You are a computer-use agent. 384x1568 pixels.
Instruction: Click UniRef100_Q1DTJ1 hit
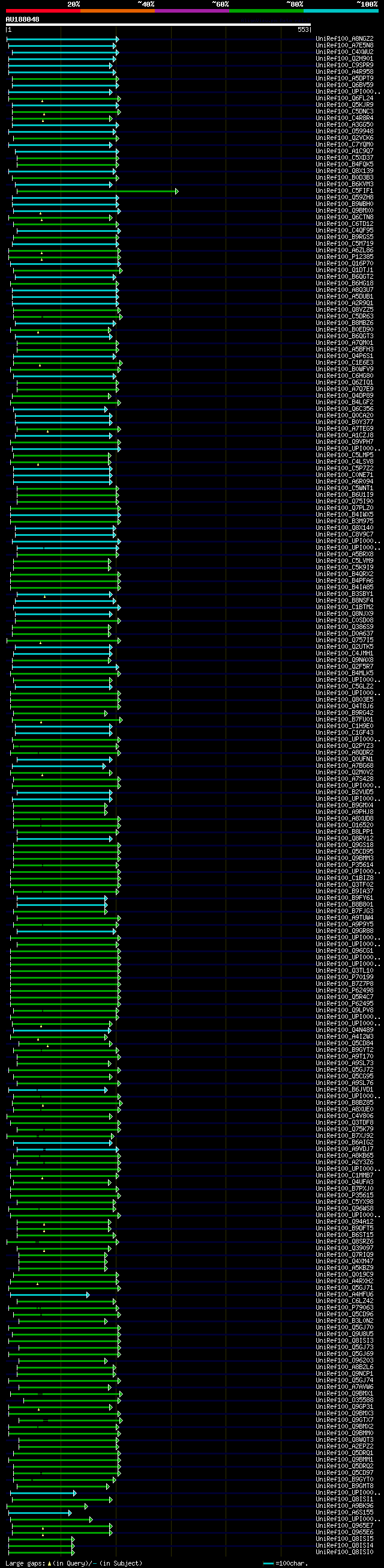click(344, 270)
